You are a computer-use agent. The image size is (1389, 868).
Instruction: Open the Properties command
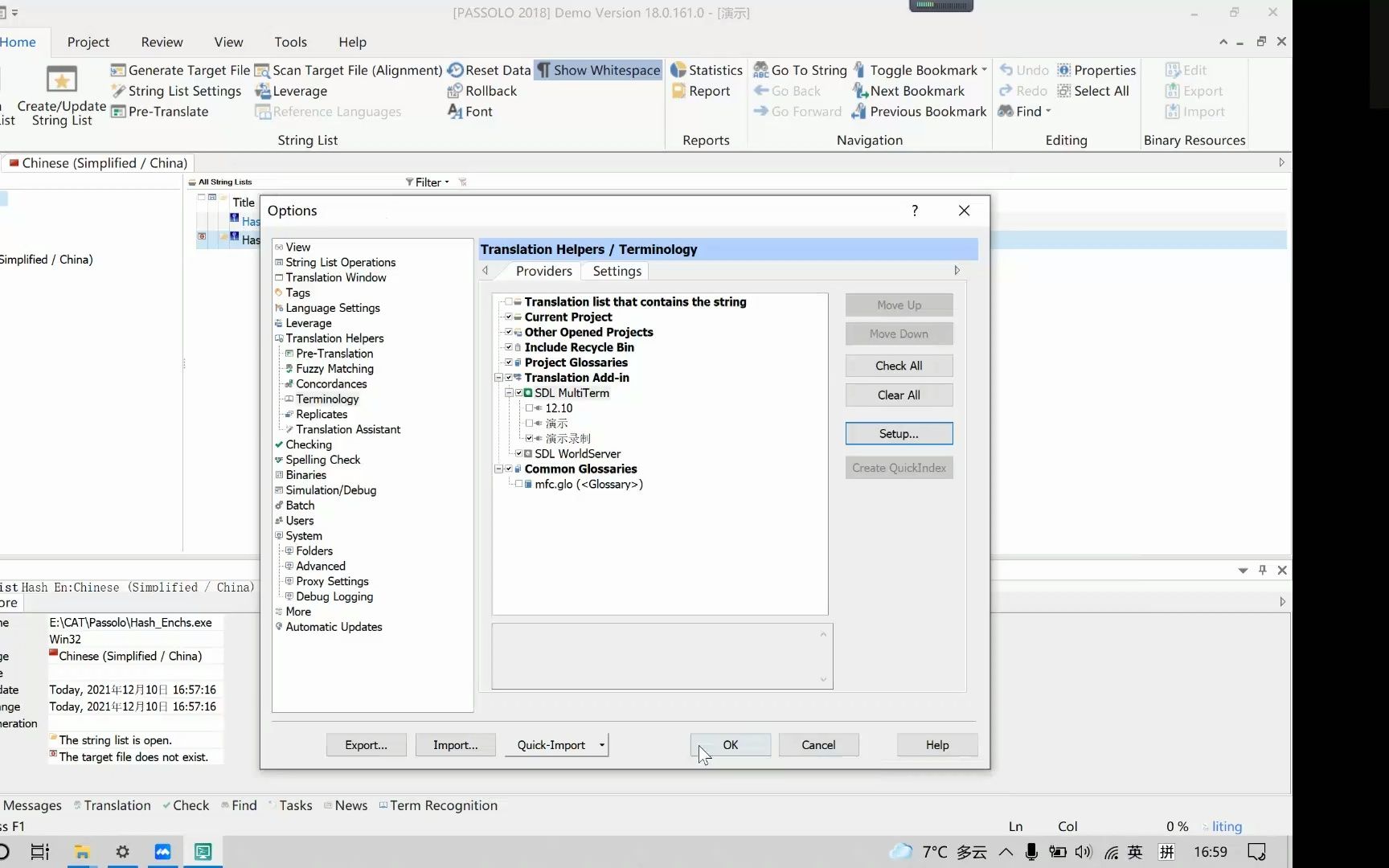(1096, 70)
